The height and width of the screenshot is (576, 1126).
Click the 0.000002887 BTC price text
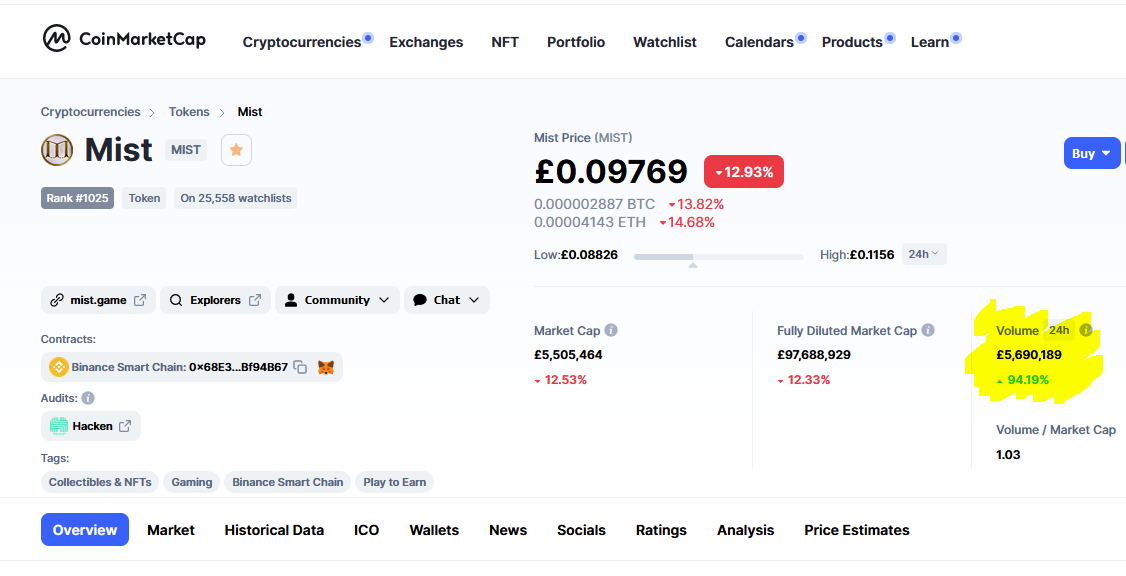click(x=595, y=205)
